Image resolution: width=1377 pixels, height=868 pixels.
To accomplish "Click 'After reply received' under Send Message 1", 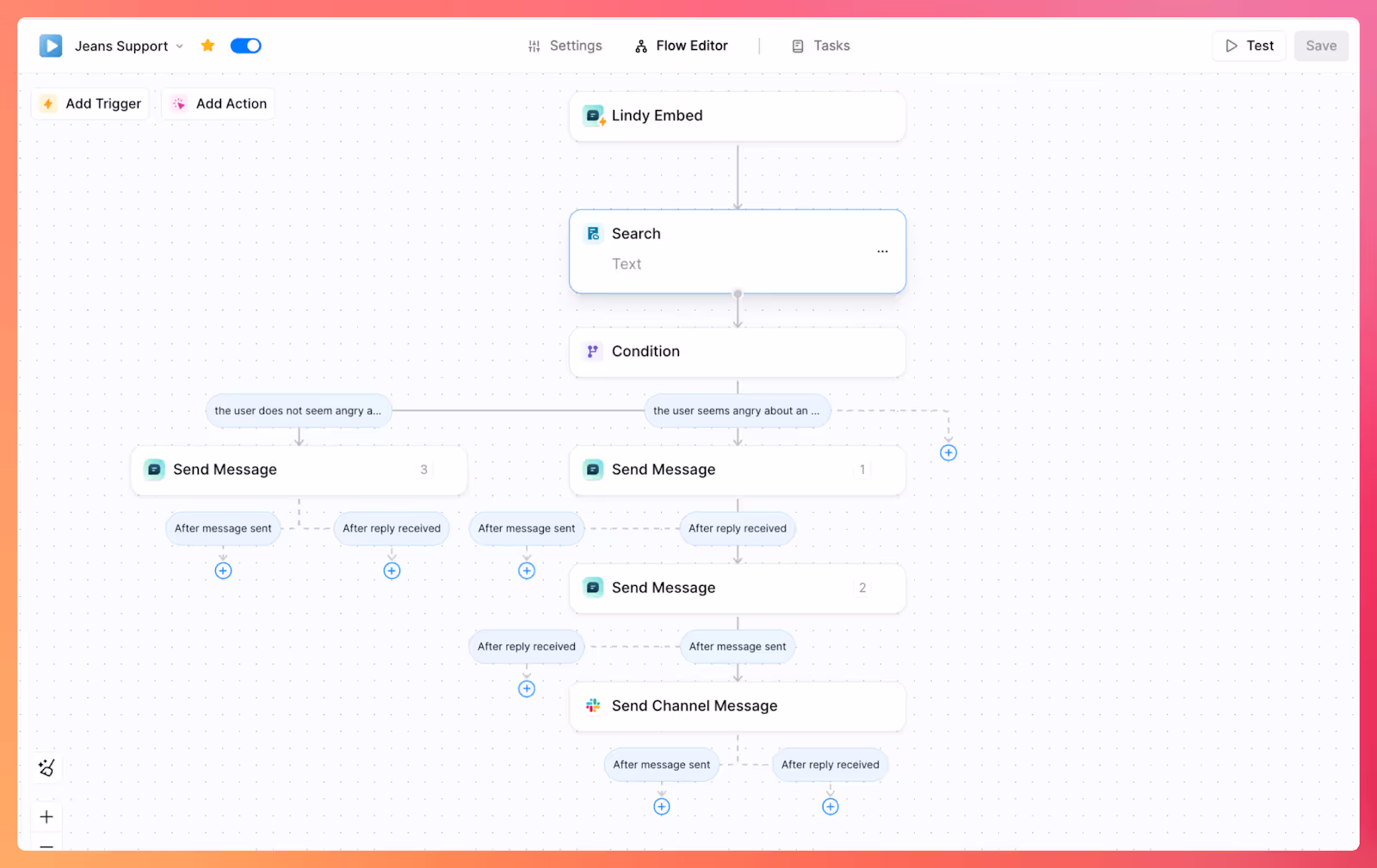I will click(738, 528).
